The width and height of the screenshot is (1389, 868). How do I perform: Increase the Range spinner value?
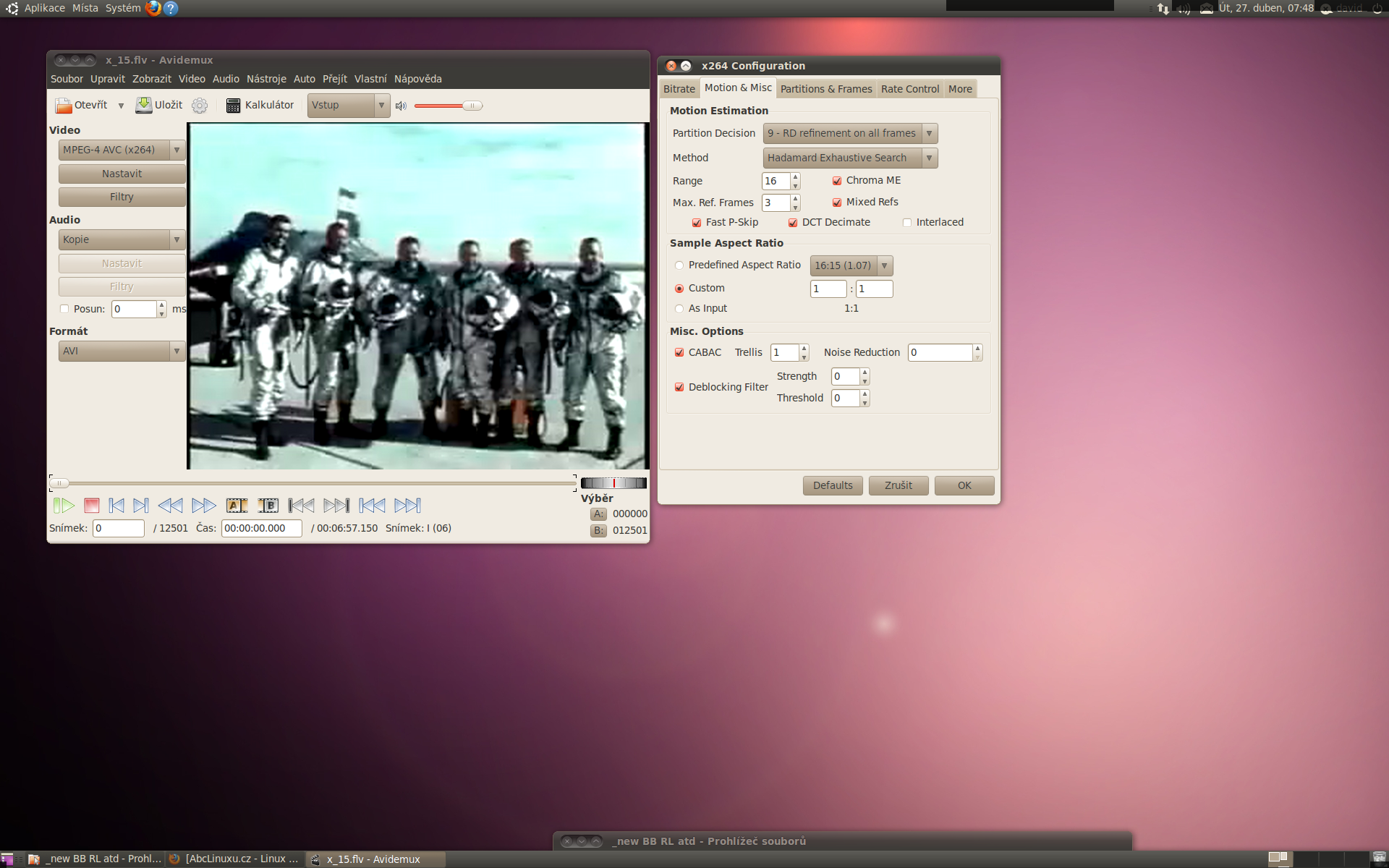pos(795,176)
